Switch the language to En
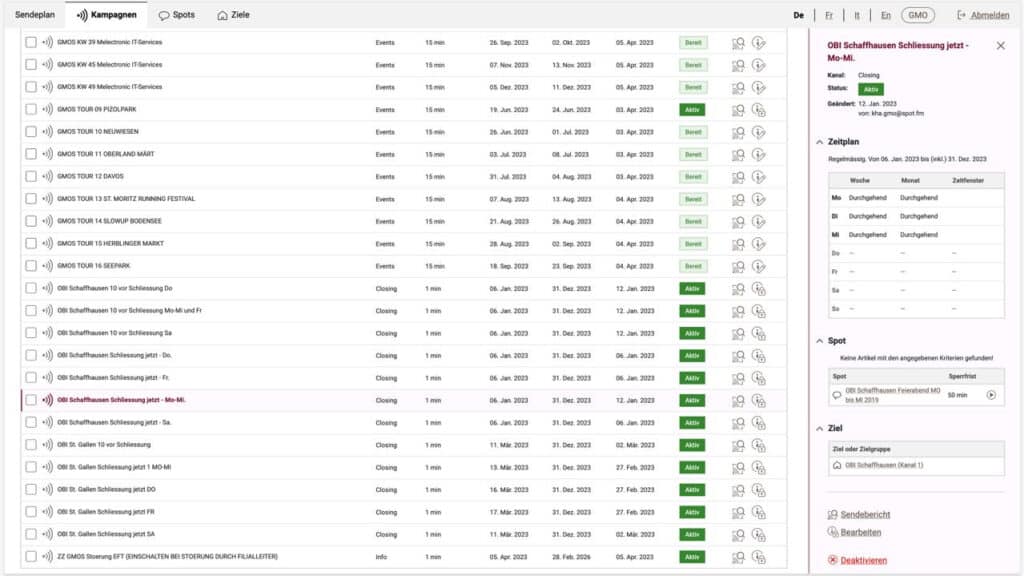The image size is (1024, 576). tap(886, 15)
